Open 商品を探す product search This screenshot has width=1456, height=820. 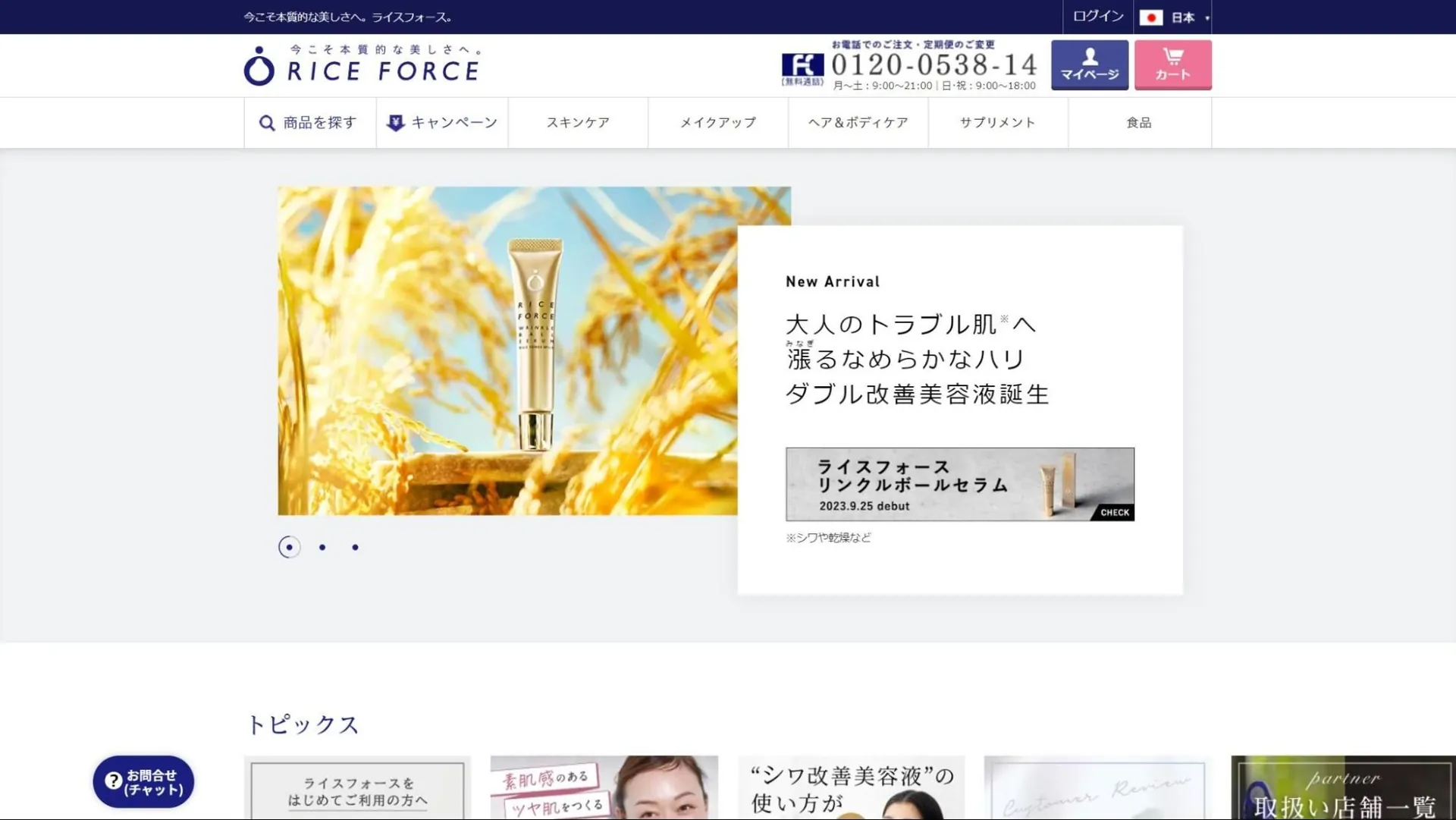click(309, 123)
